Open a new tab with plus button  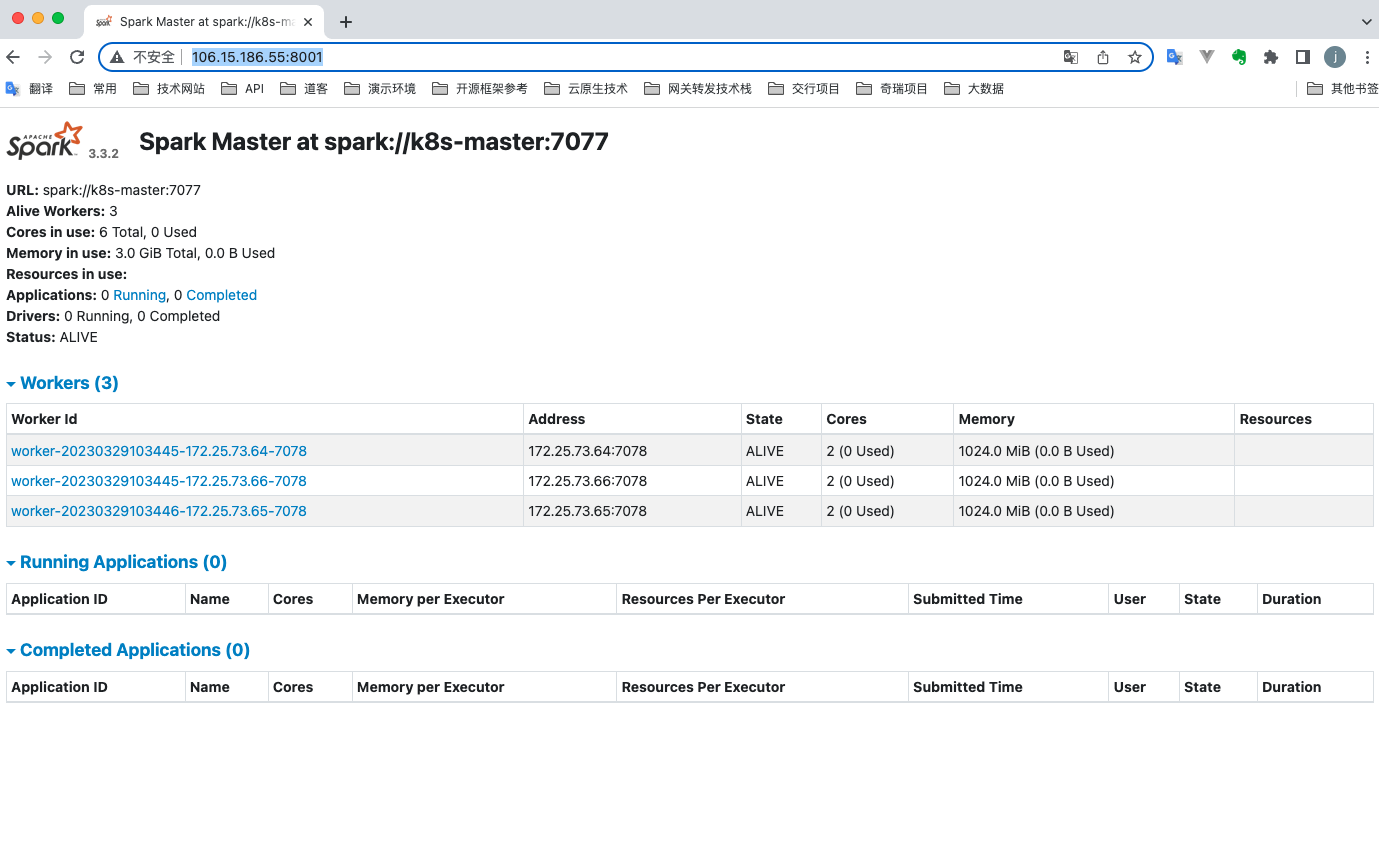(x=346, y=22)
